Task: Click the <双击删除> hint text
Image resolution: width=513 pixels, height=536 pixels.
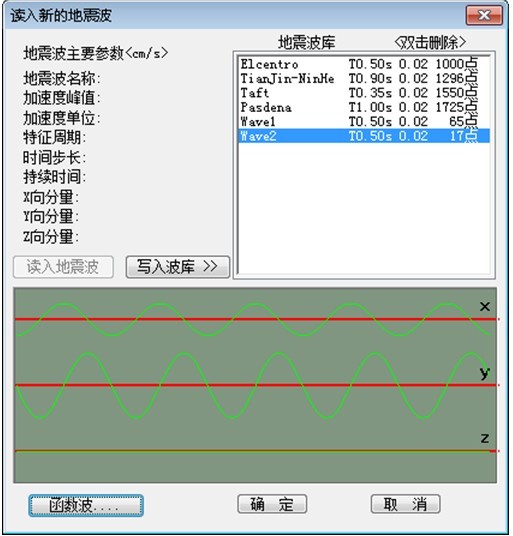Action: coord(430,42)
